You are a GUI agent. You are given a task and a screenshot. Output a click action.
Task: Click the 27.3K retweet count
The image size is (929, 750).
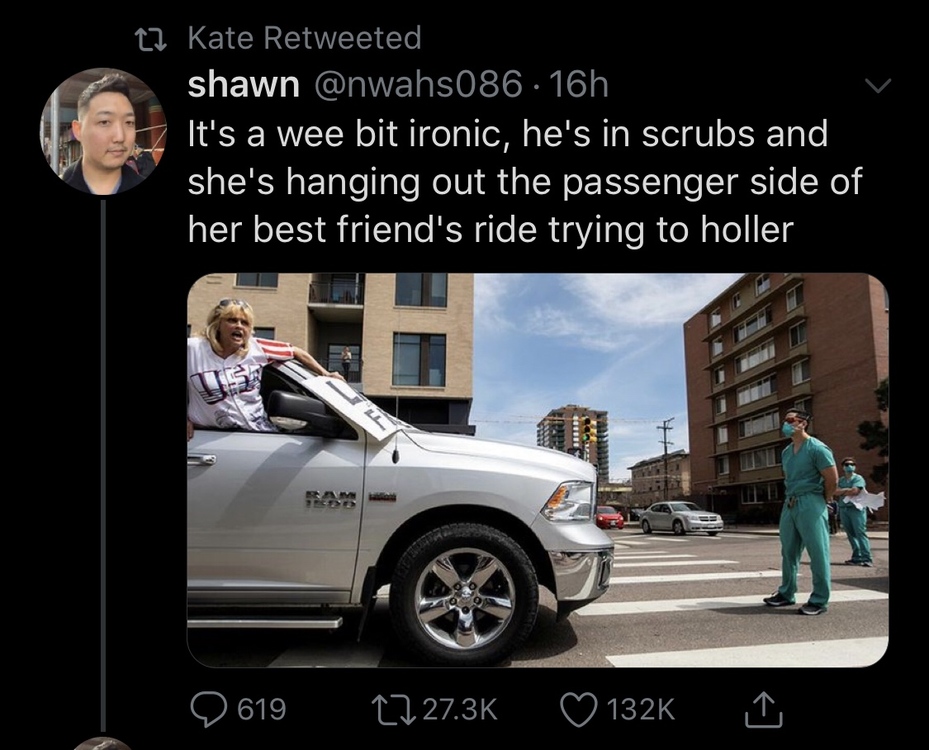460,709
